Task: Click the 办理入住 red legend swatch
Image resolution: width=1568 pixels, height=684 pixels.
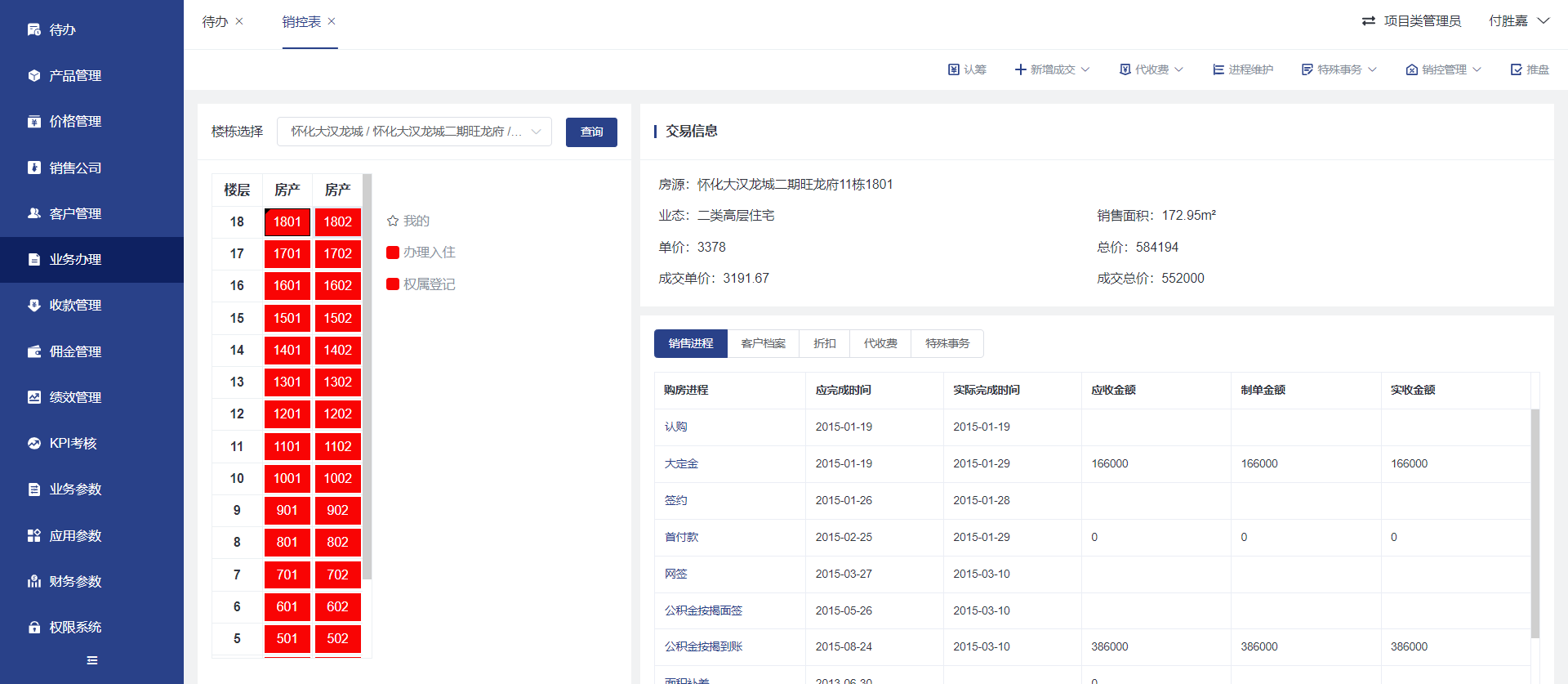Action: pyautogui.click(x=393, y=253)
